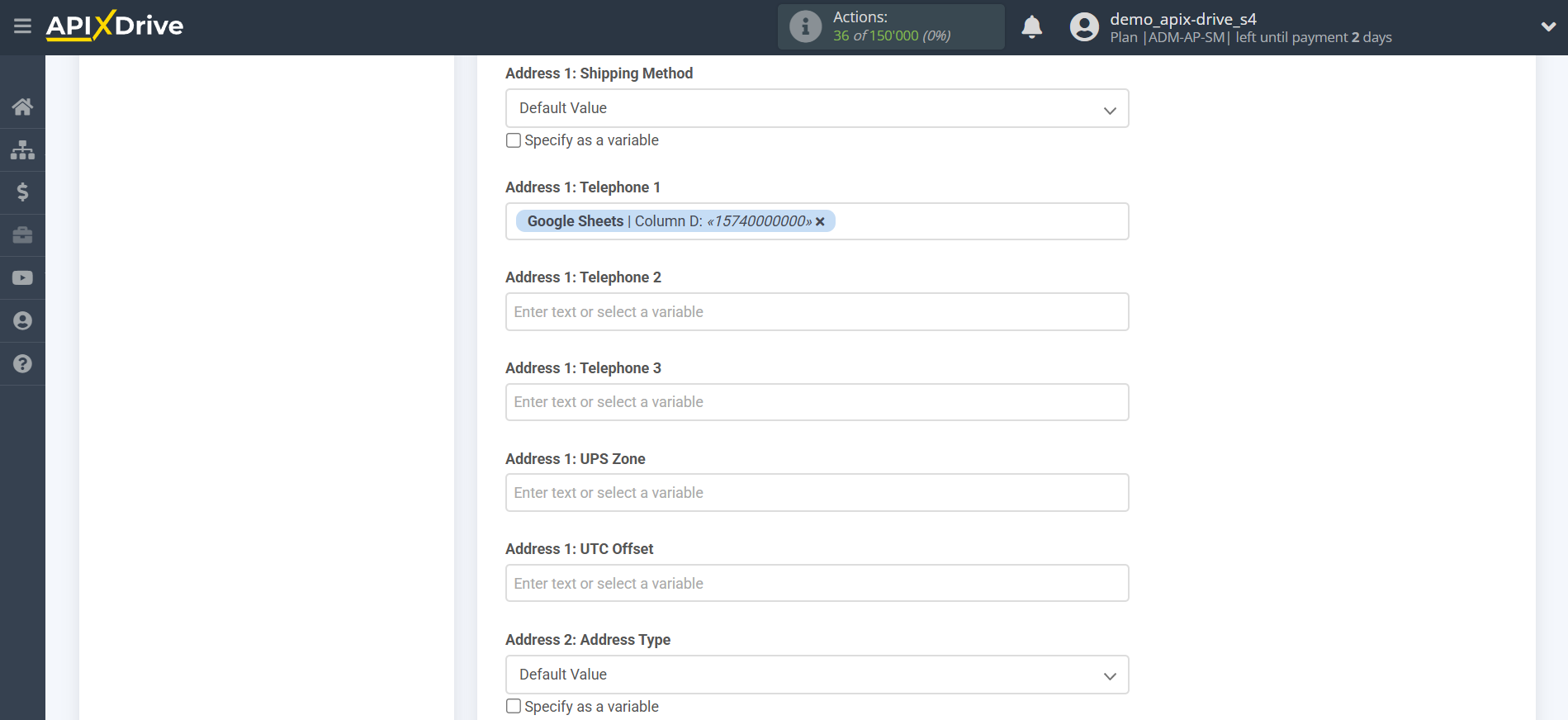
Task: Remove the Google Sheets Column D tag
Action: pyautogui.click(x=820, y=221)
